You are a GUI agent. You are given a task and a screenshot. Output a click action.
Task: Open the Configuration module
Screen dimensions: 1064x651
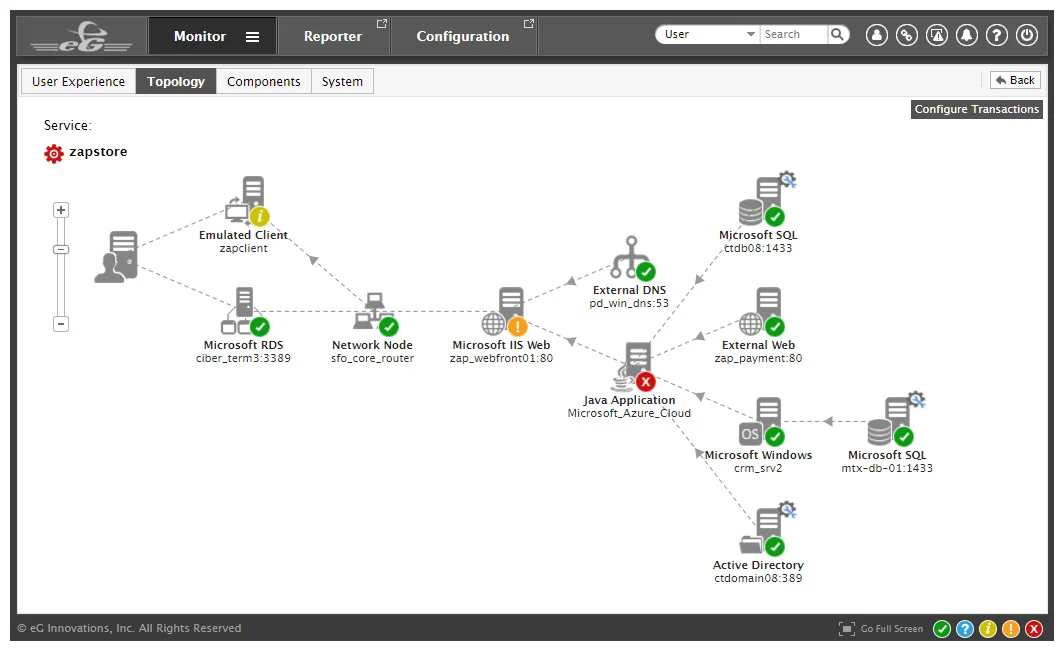463,37
